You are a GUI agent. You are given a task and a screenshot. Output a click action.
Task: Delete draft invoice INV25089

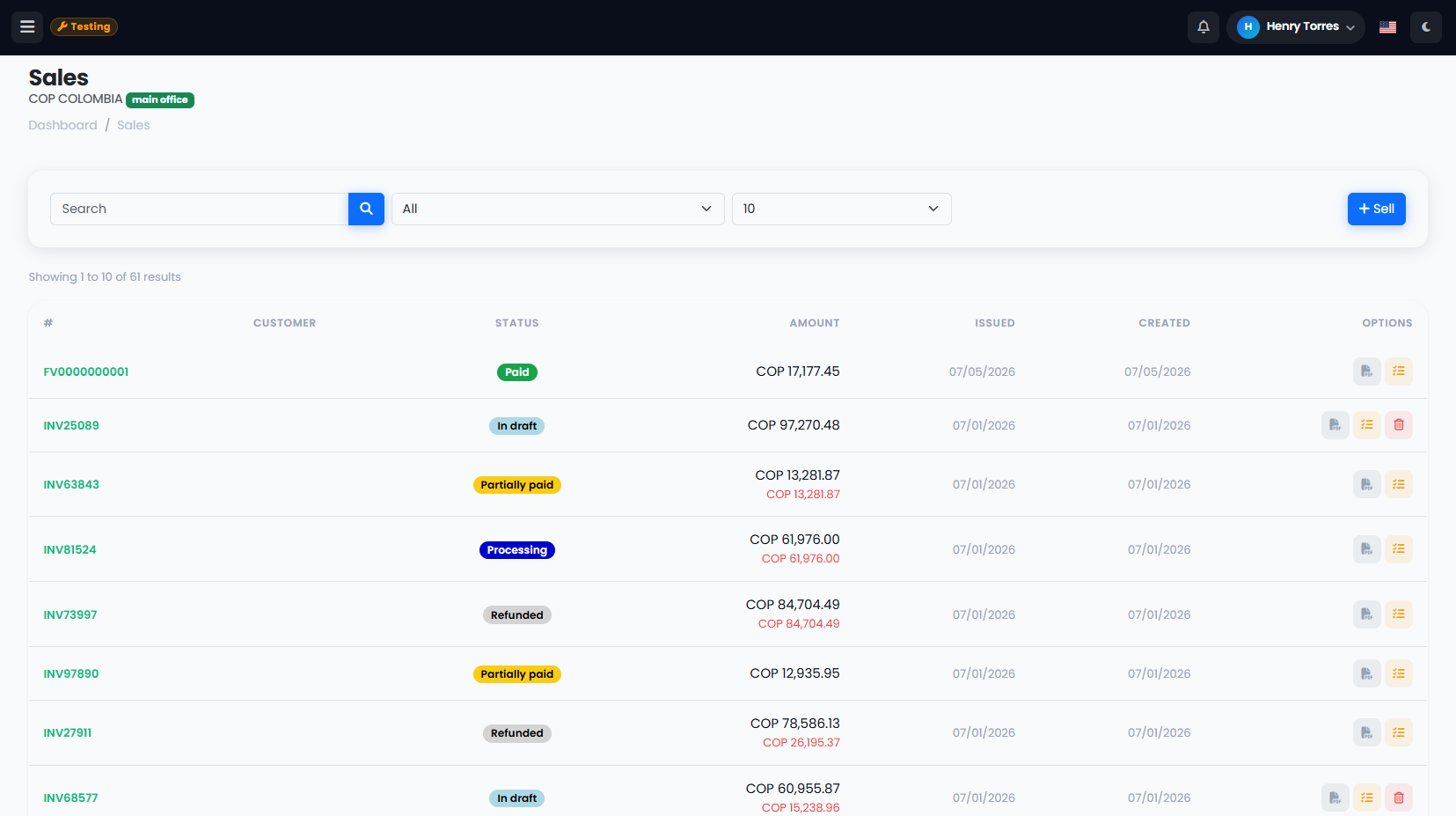1398,425
